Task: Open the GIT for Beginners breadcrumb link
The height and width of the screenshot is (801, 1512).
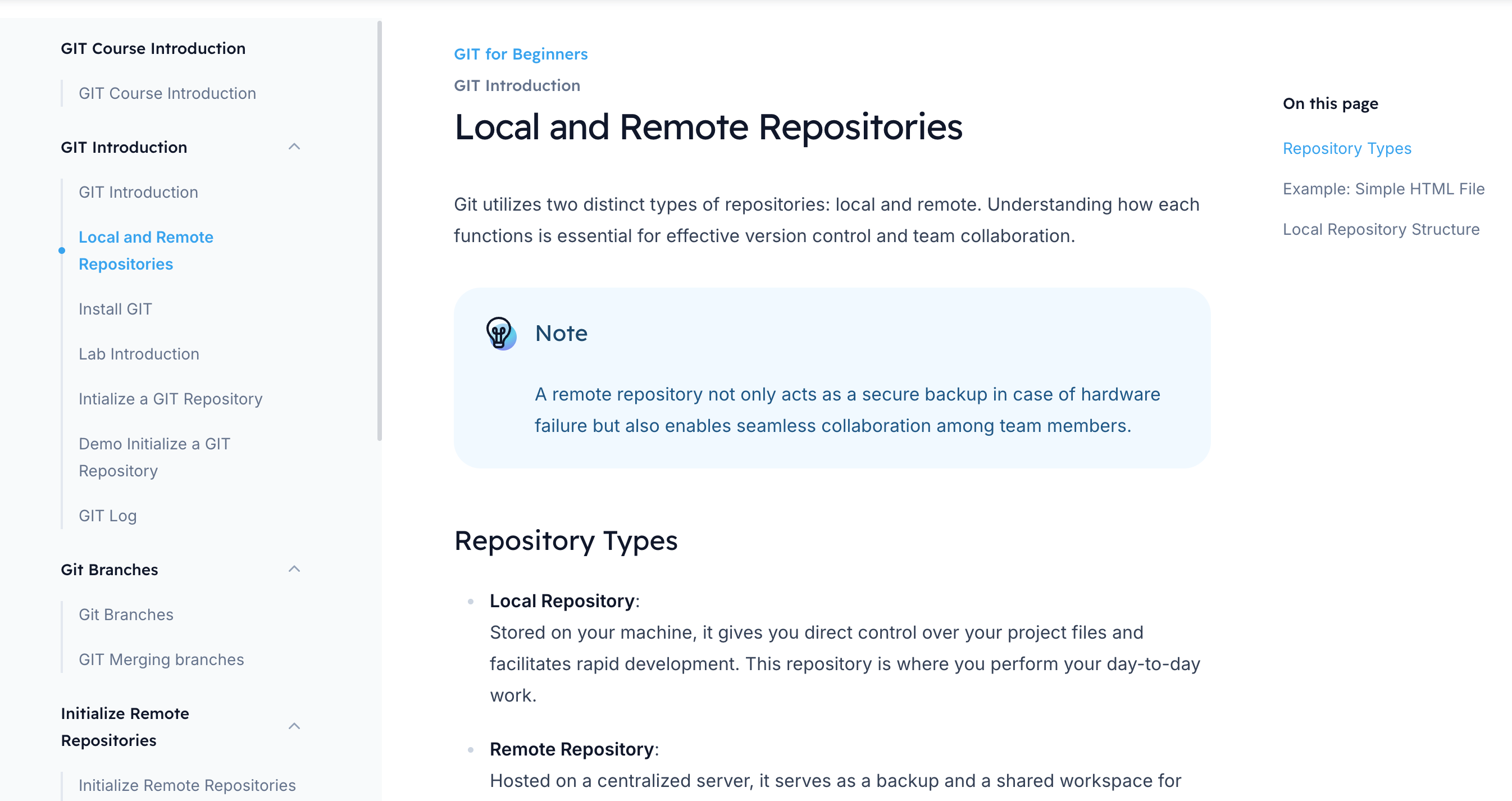Action: coord(520,54)
